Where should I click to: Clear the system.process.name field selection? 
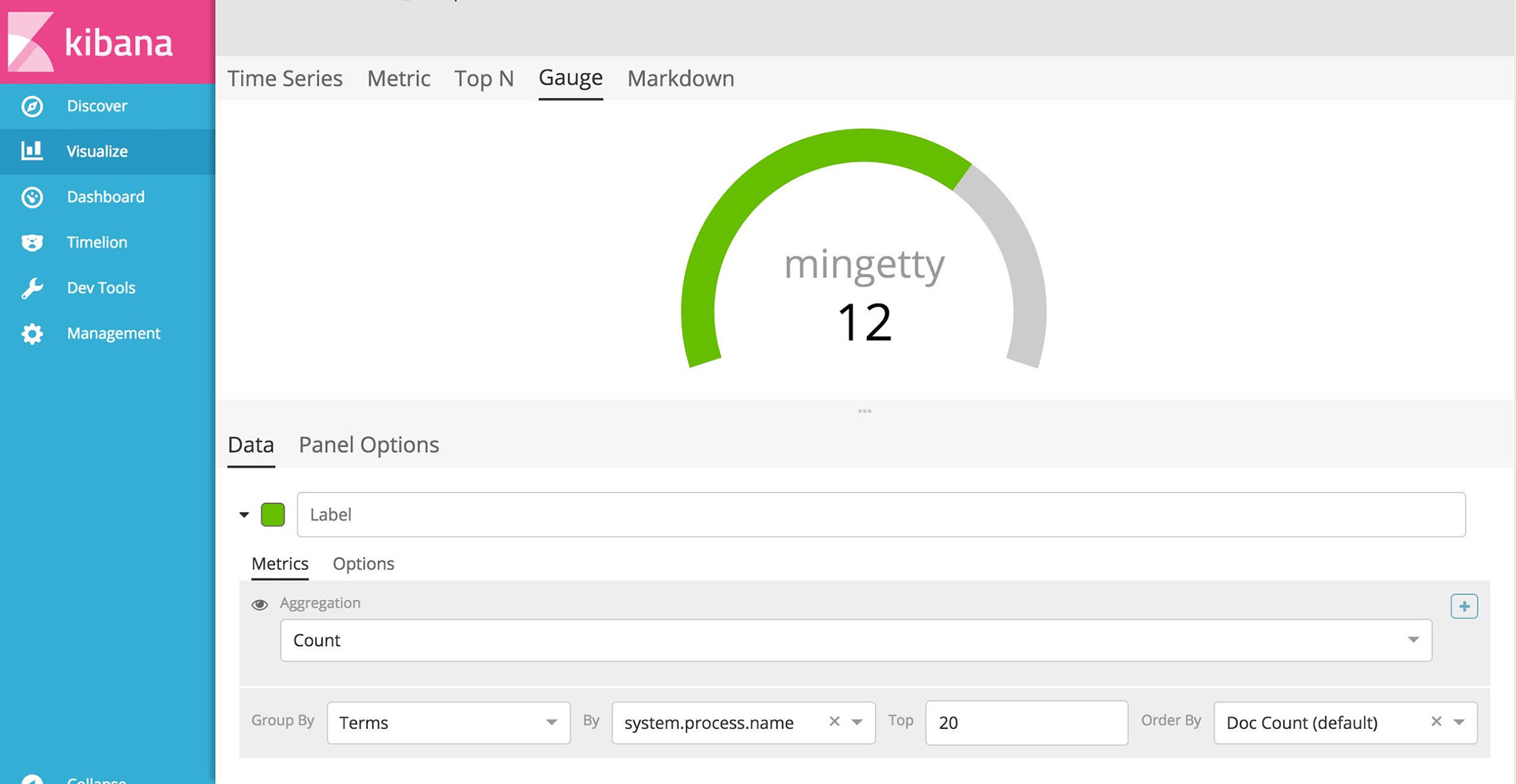[x=834, y=721]
